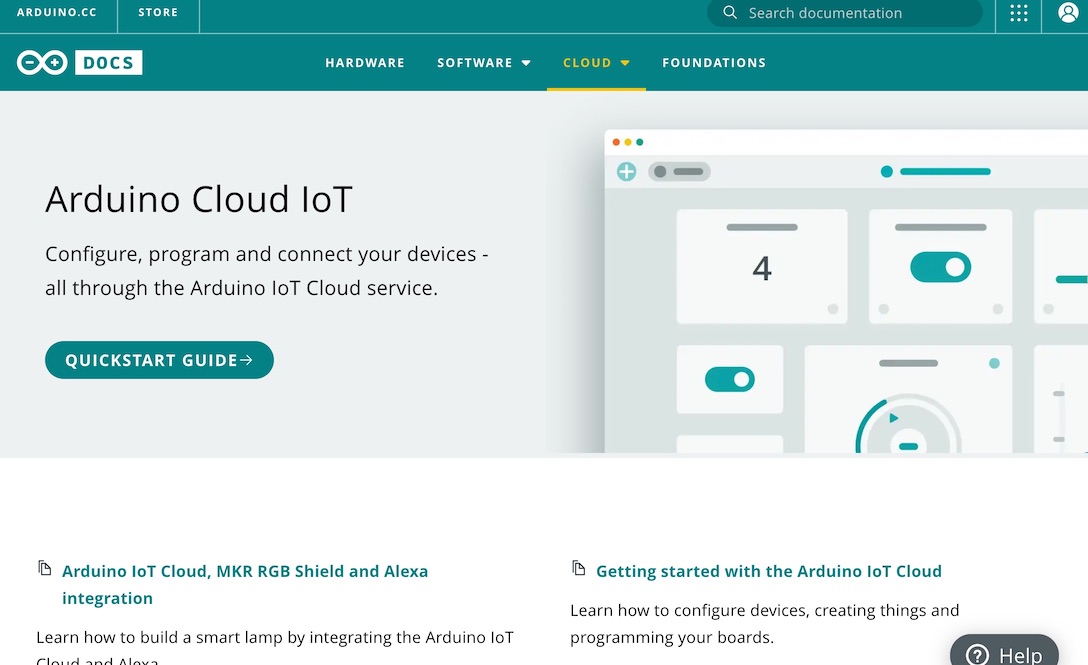Click the Help button

point(1004,654)
